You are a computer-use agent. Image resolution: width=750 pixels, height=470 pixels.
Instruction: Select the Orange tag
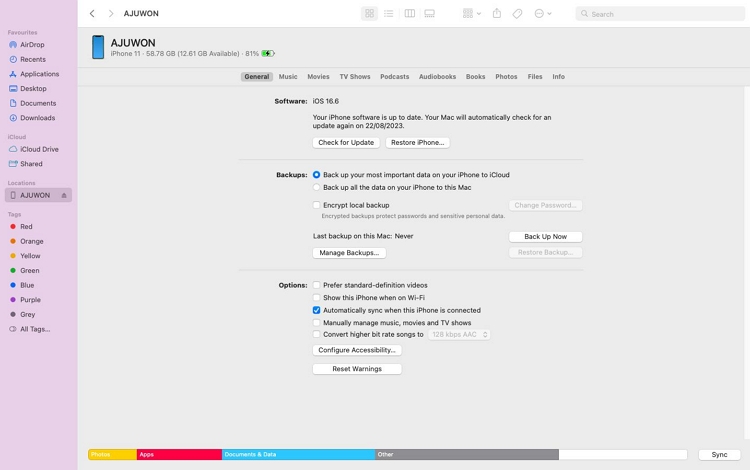(x=32, y=241)
